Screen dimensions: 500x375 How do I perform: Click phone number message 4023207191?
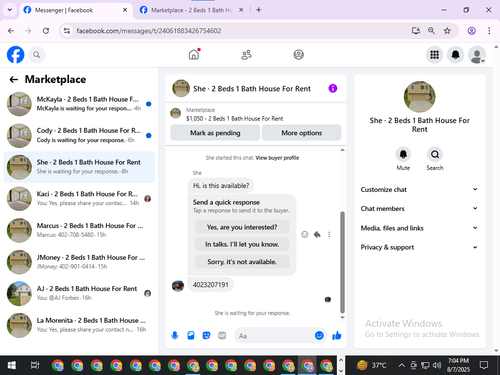211,285
